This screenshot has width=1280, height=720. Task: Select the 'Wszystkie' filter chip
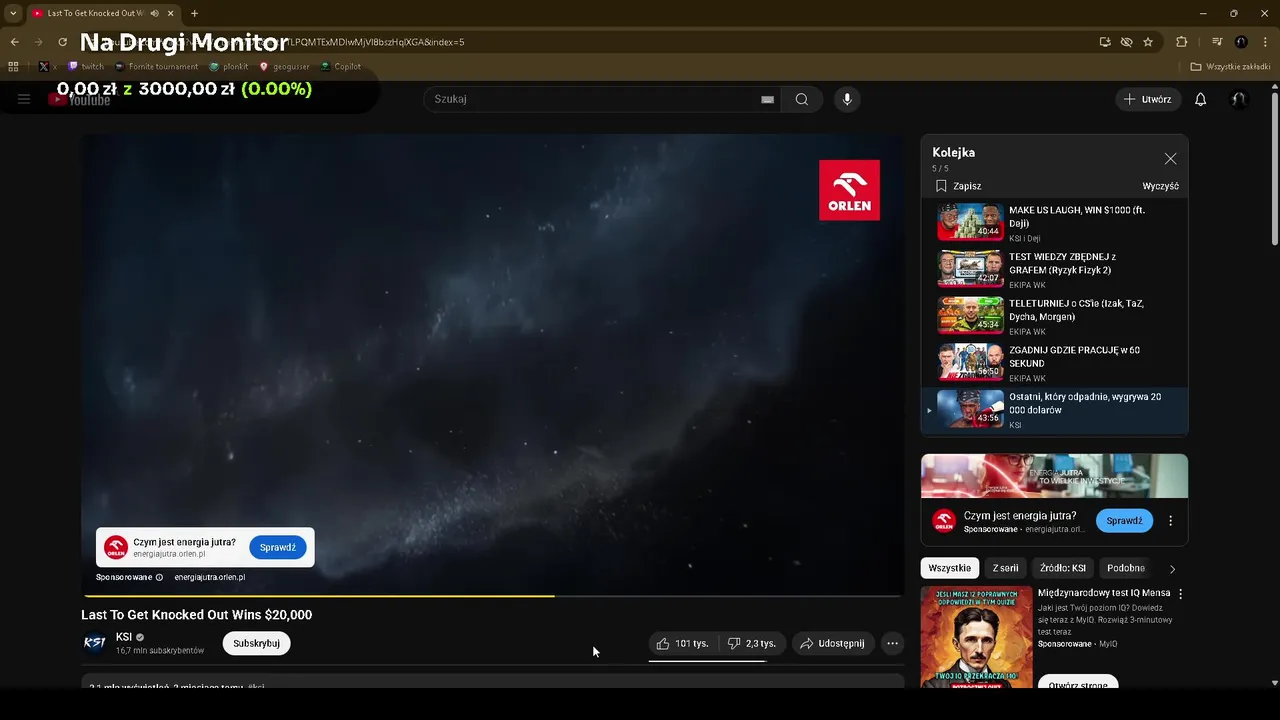pyautogui.click(x=949, y=568)
